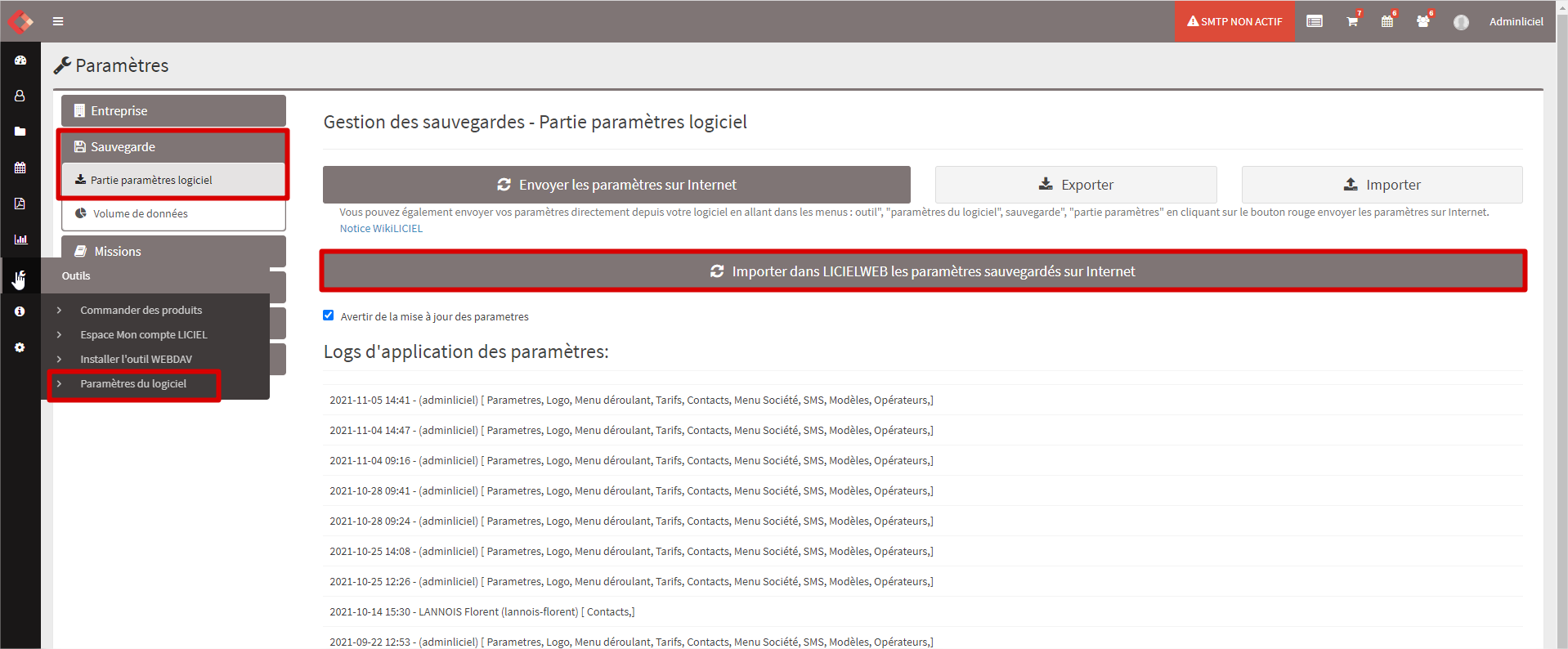Screen dimensions: 1568x649
Task: Open the user profile icon in the sidebar
Action: click(20, 96)
